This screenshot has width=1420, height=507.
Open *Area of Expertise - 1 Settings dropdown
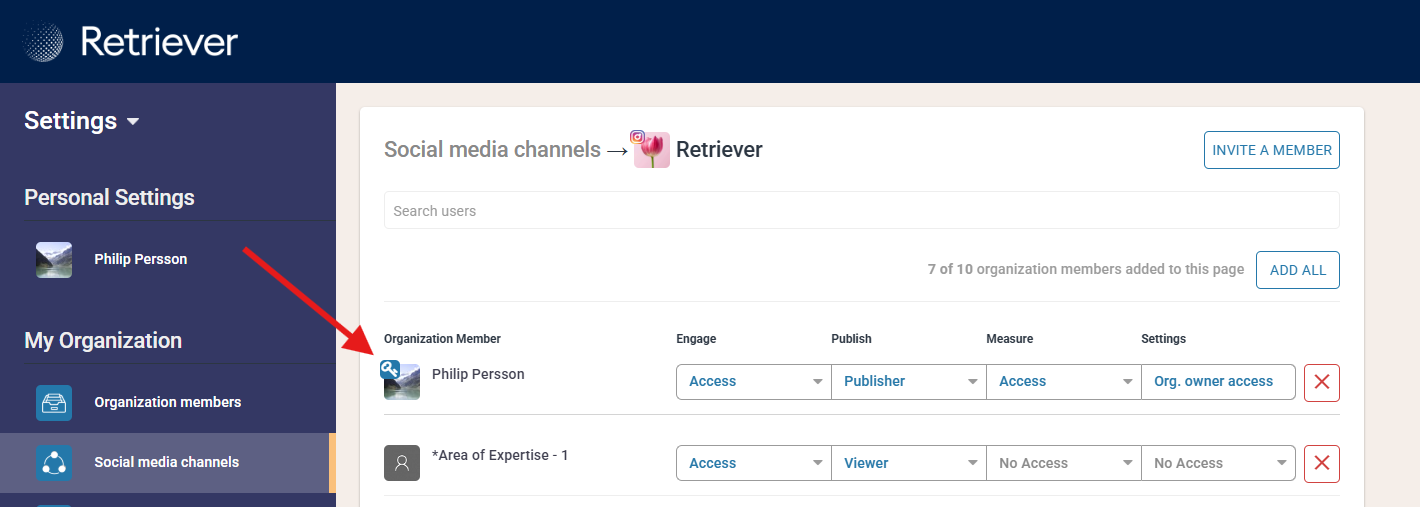(1219, 463)
